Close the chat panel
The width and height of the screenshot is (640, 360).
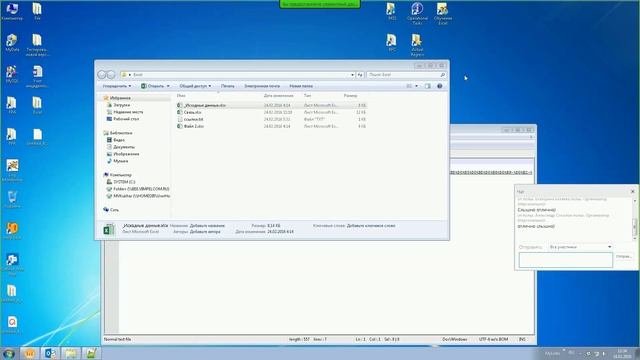tap(633, 191)
